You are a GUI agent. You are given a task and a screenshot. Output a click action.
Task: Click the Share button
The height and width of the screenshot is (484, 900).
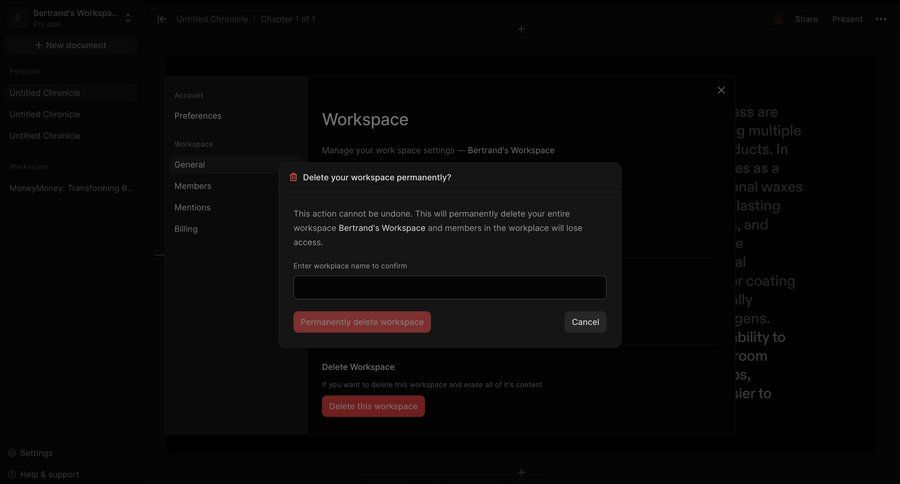tap(806, 19)
